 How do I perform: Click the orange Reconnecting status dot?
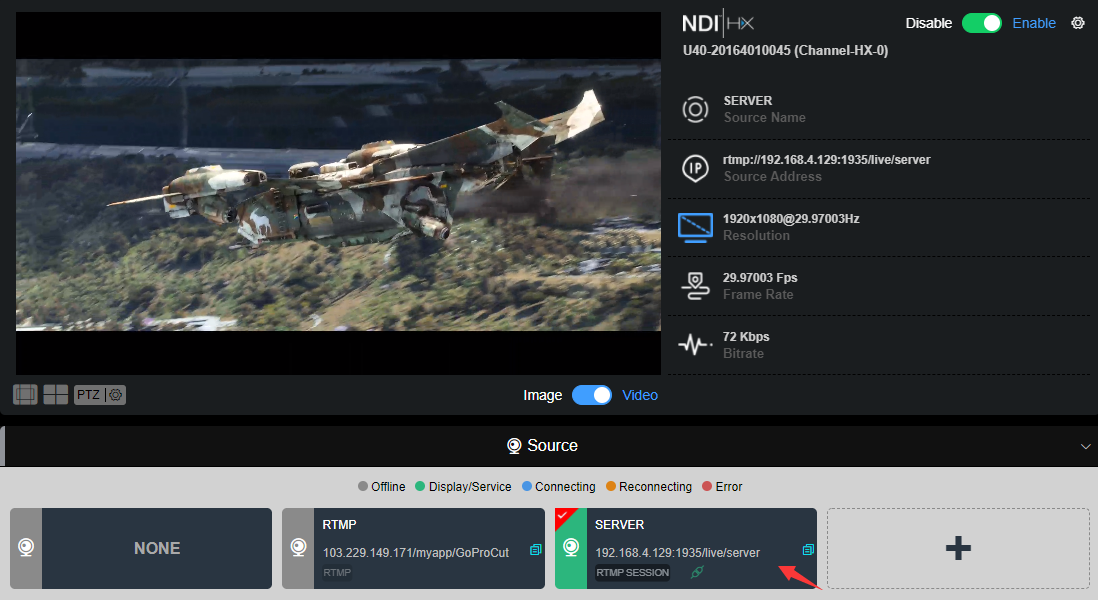(x=611, y=486)
